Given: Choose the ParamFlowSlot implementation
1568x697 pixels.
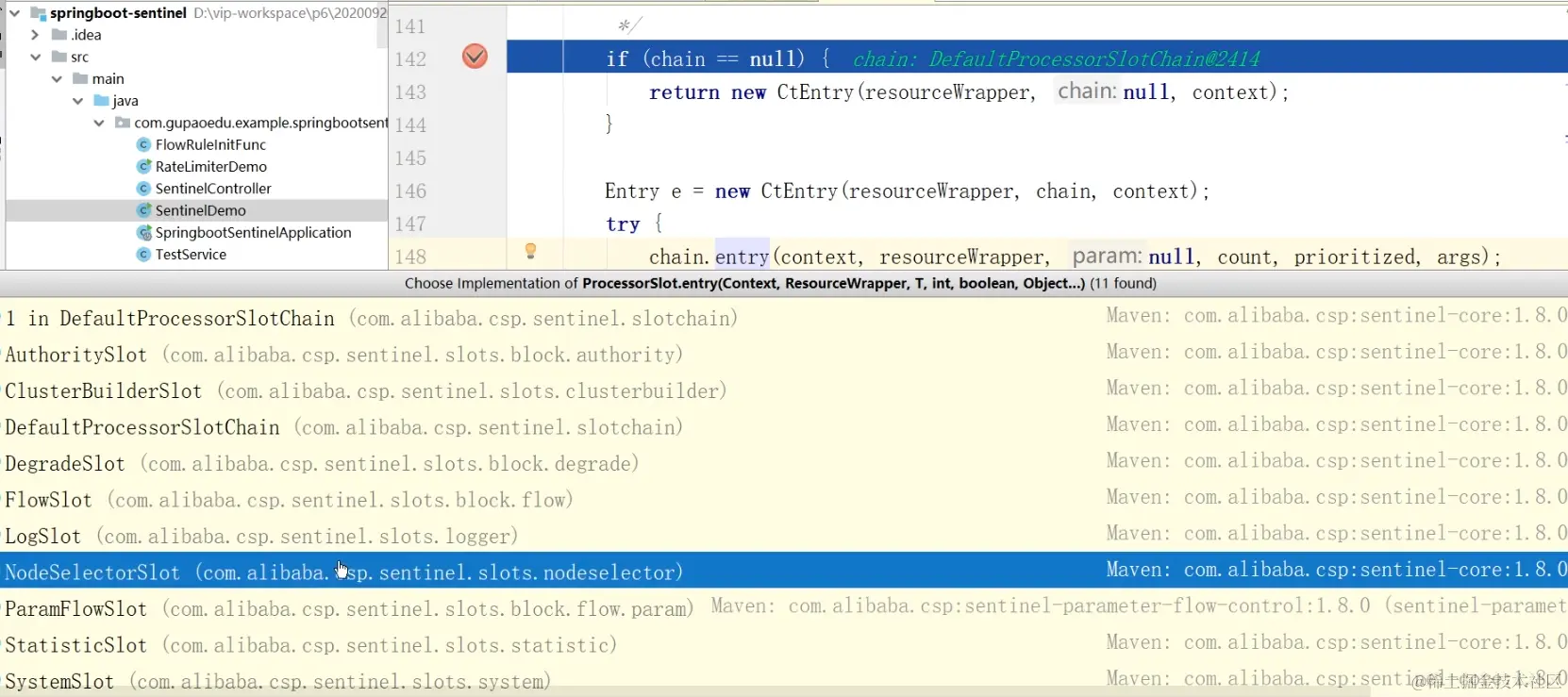Looking at the screenshot, I should point(784,609).
